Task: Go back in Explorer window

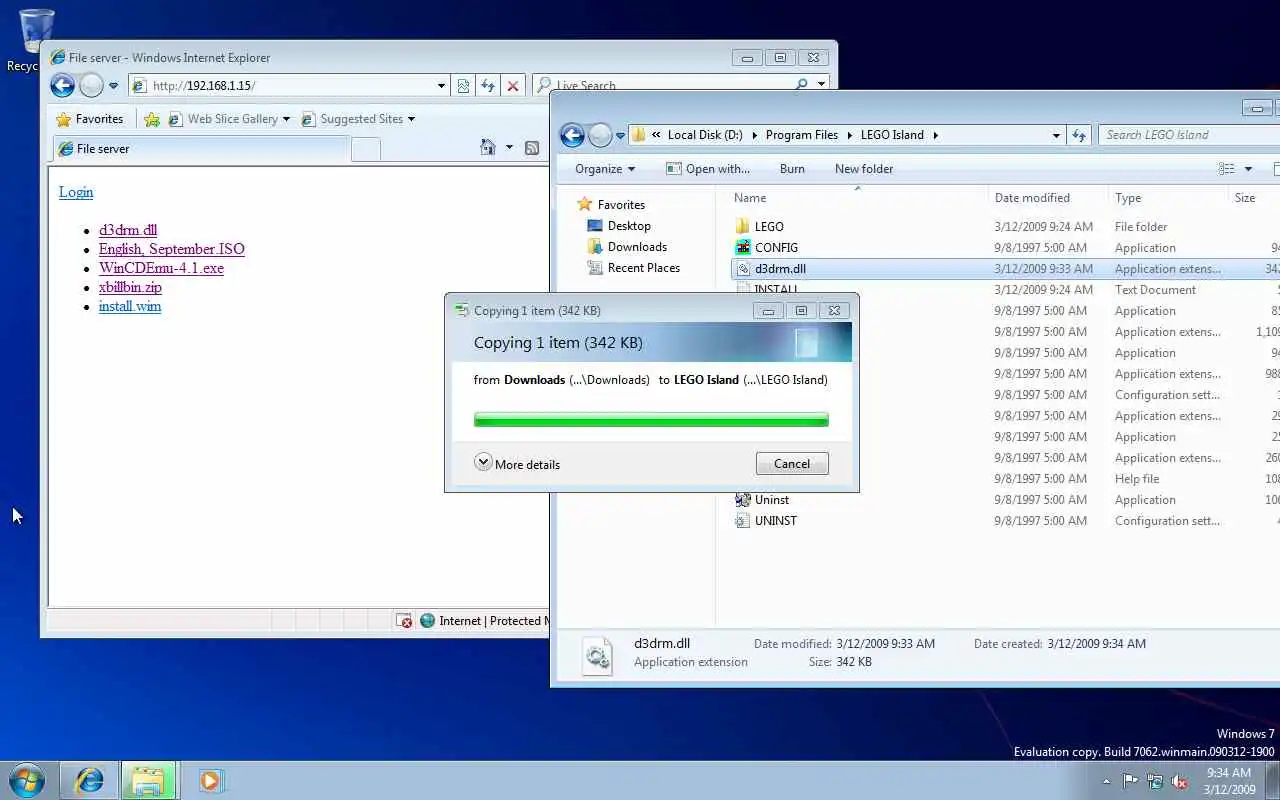Action: (x=572, y=135)
